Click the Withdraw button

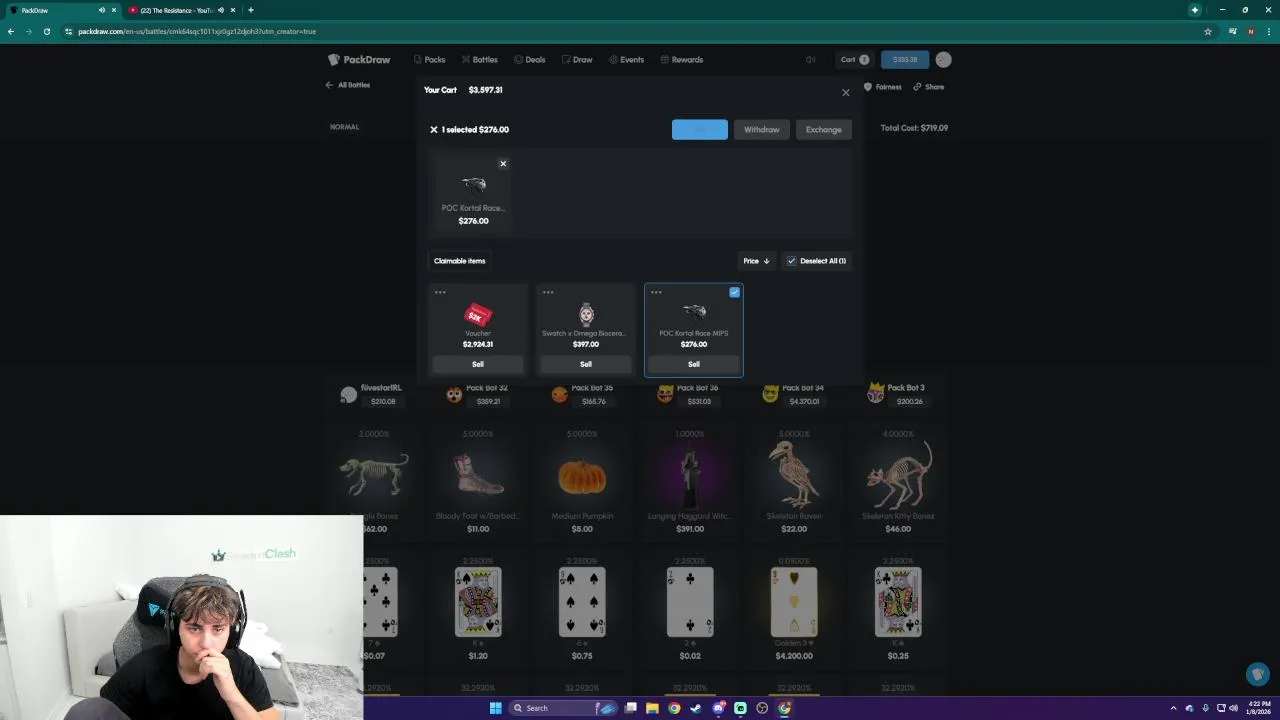[762, 130]
